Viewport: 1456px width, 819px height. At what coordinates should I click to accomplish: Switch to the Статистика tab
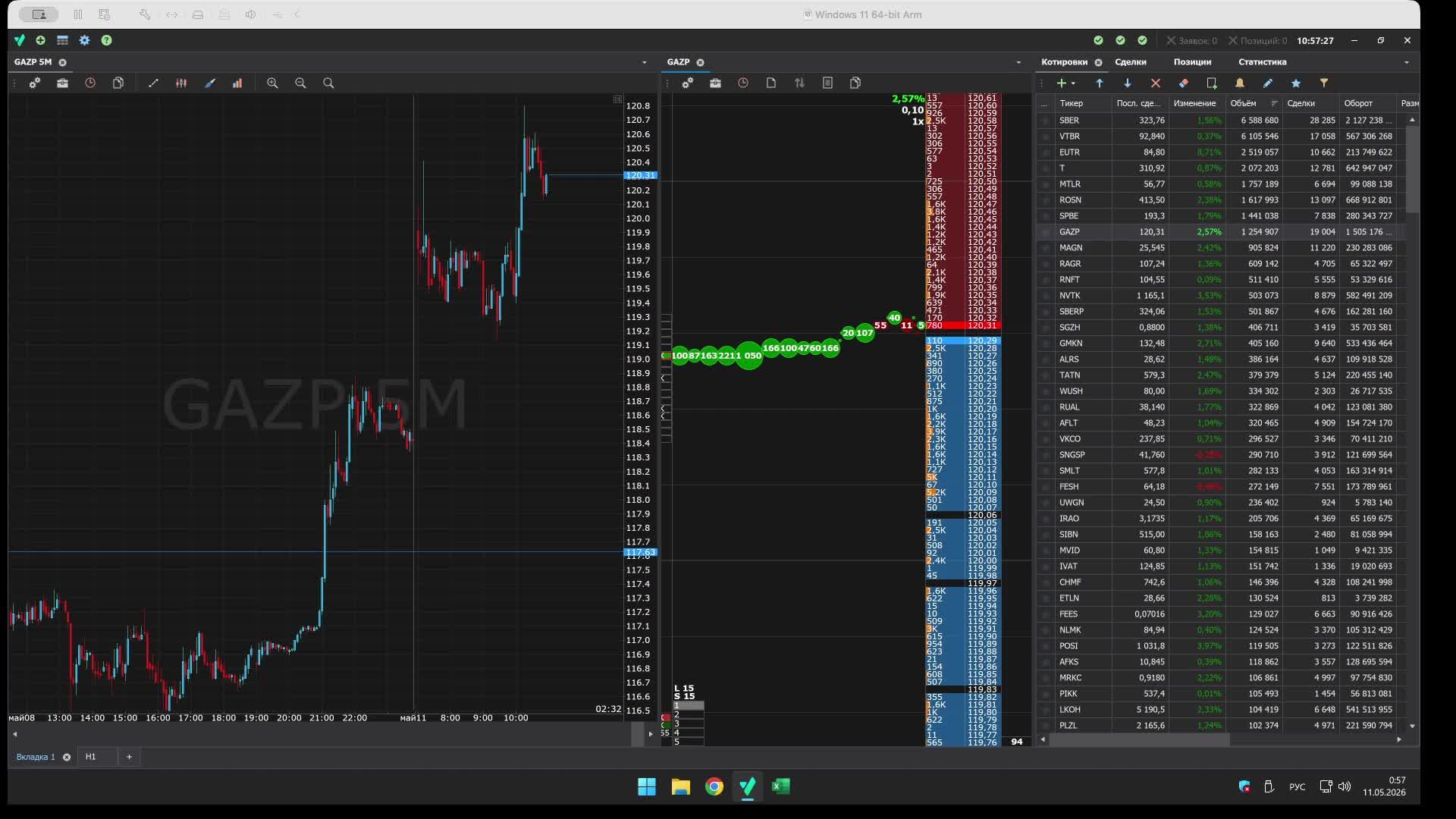1263,62
